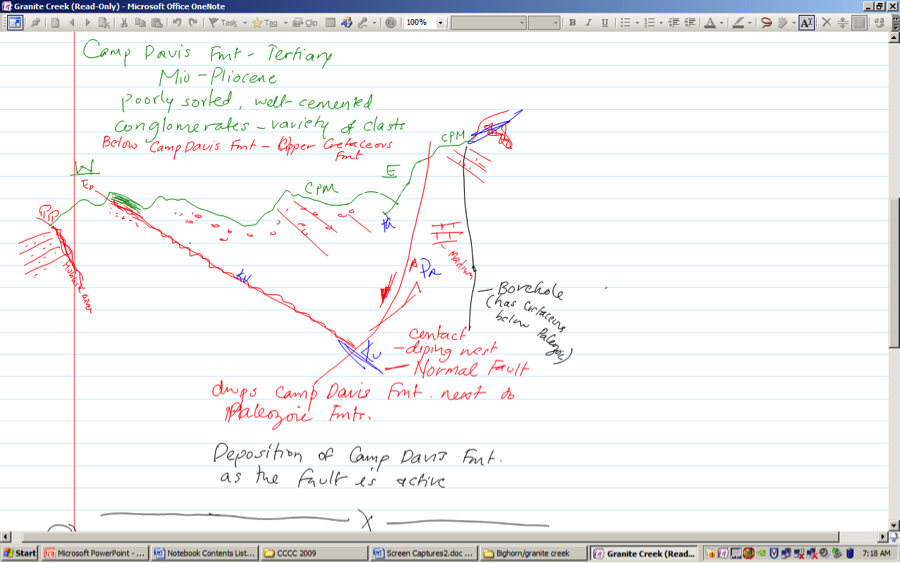
Task: Select the Lasso selection tool
Action: [765, 22]
